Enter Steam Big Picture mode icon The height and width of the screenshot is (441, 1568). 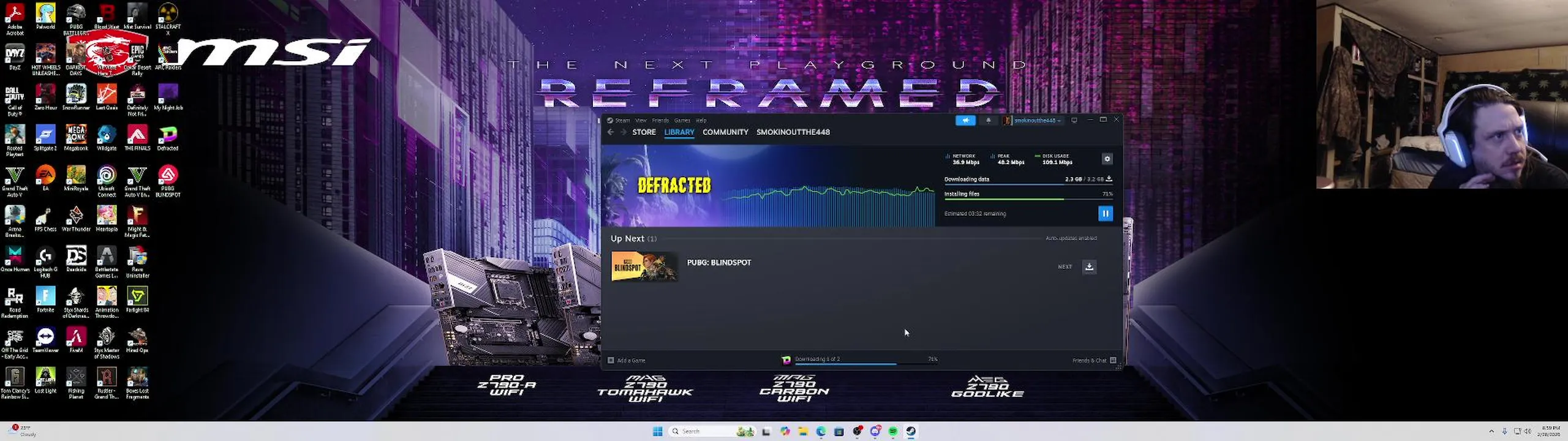click(1074, 120)
